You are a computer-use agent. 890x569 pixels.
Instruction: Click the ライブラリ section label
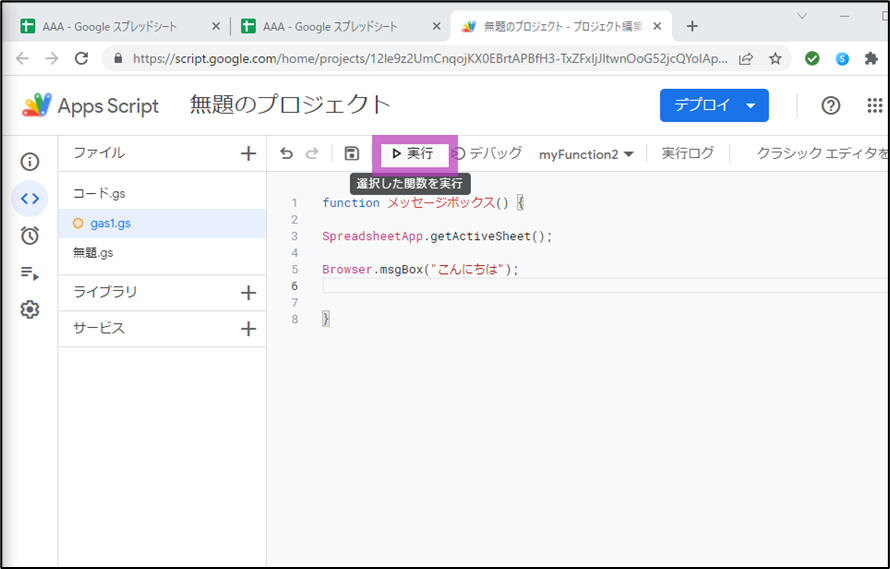pos(105,292)
